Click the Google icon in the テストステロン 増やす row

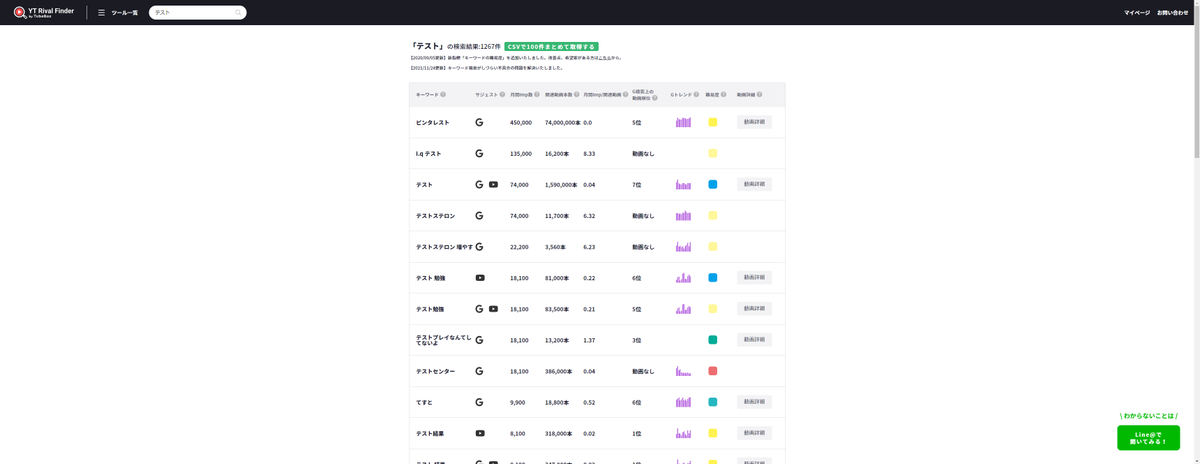click(x=479, y=247)
